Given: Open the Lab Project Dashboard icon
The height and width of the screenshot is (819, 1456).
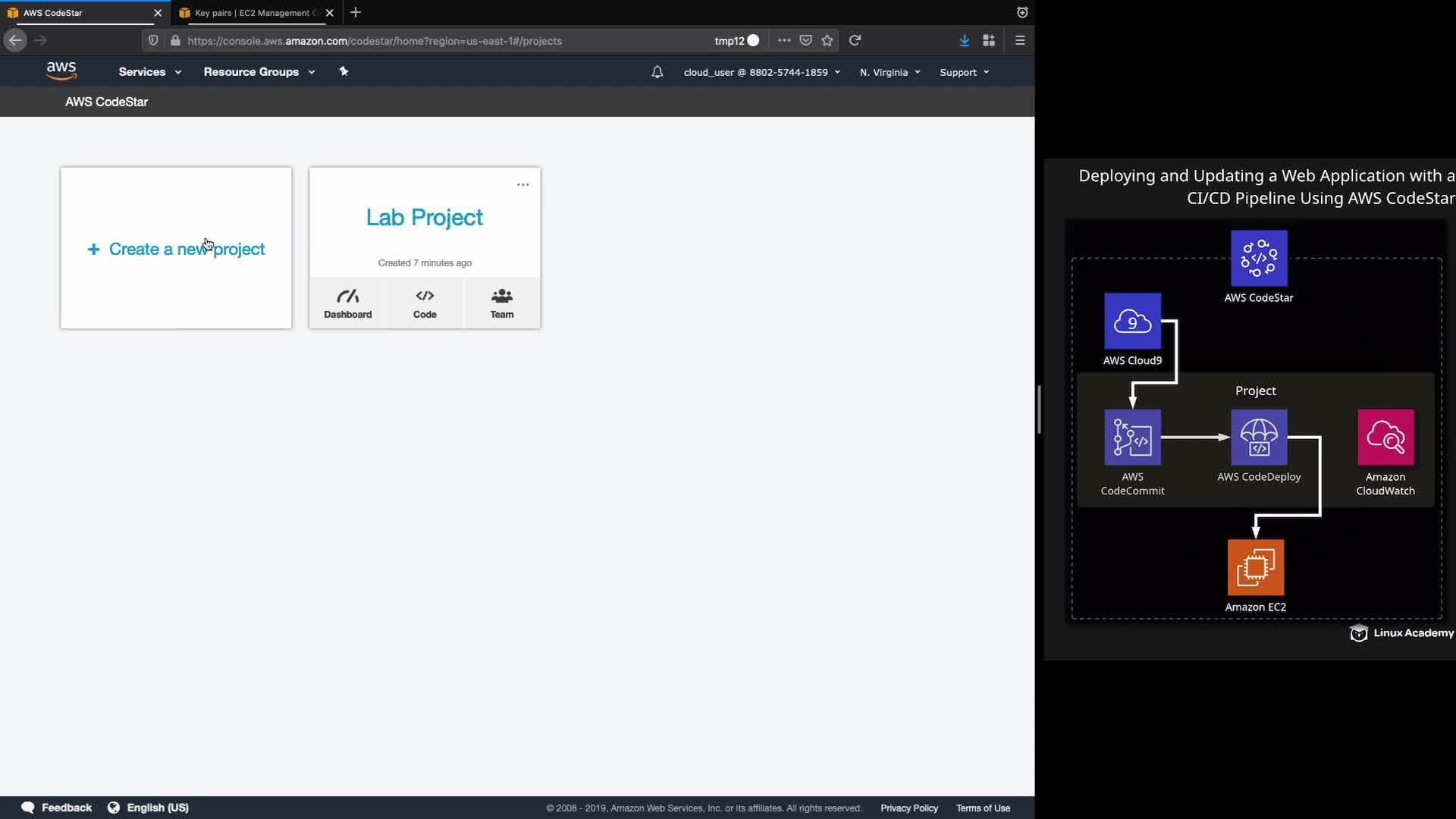Looking at the screenshot, I should coord(347,303).
